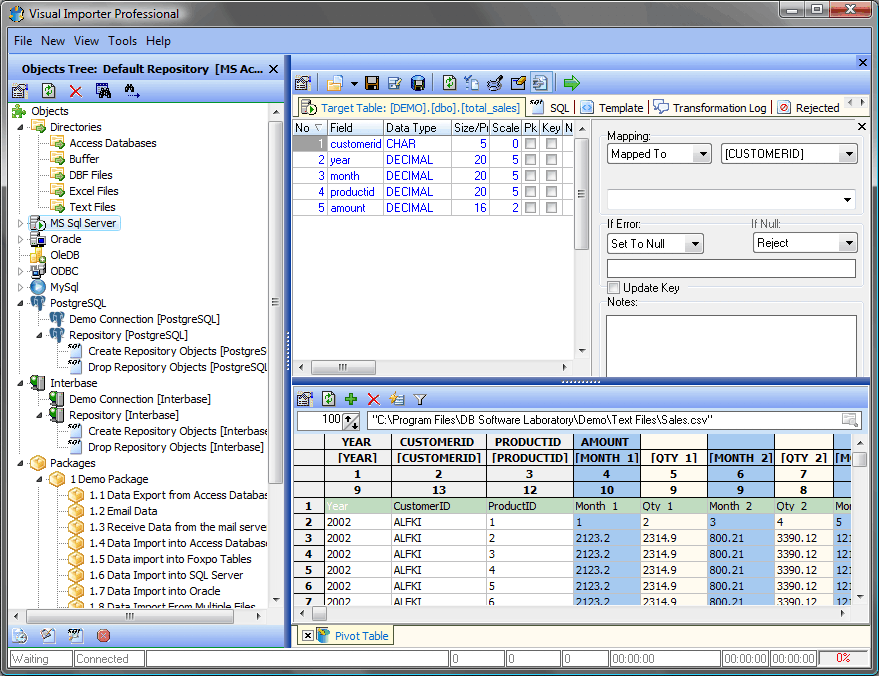879x676 pixels.
Task: Click the row count spinner next to 100
Action: coord(351,421)
